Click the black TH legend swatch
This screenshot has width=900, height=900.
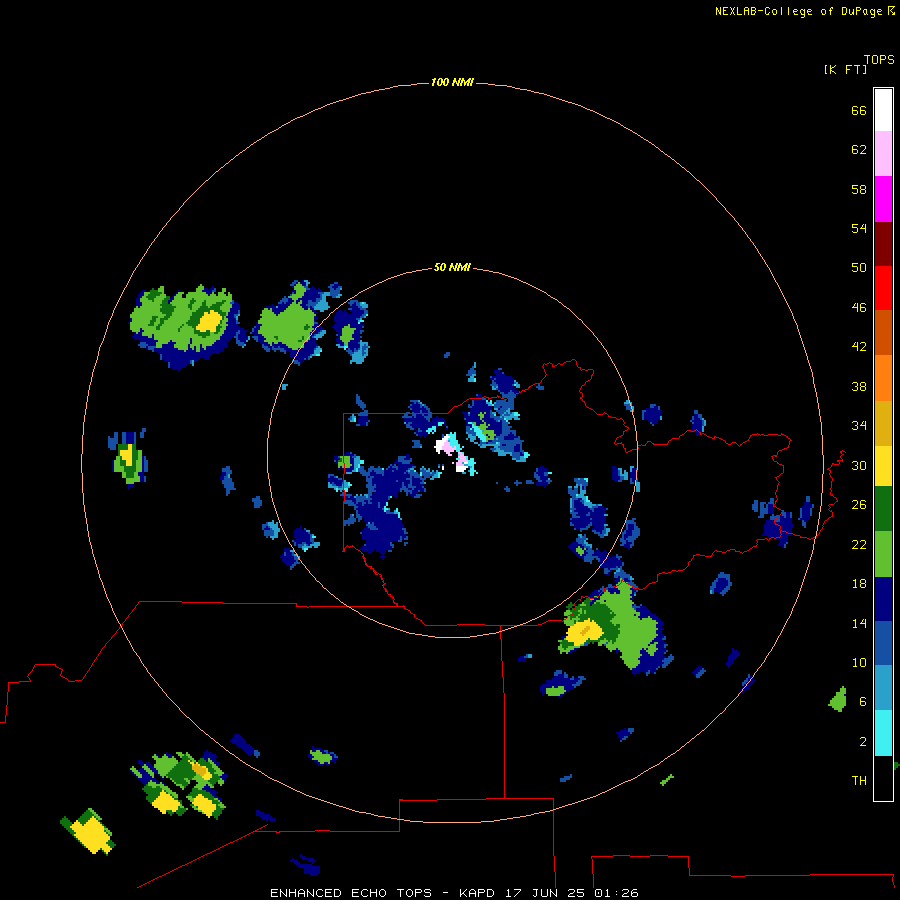(x=883, y=778)
